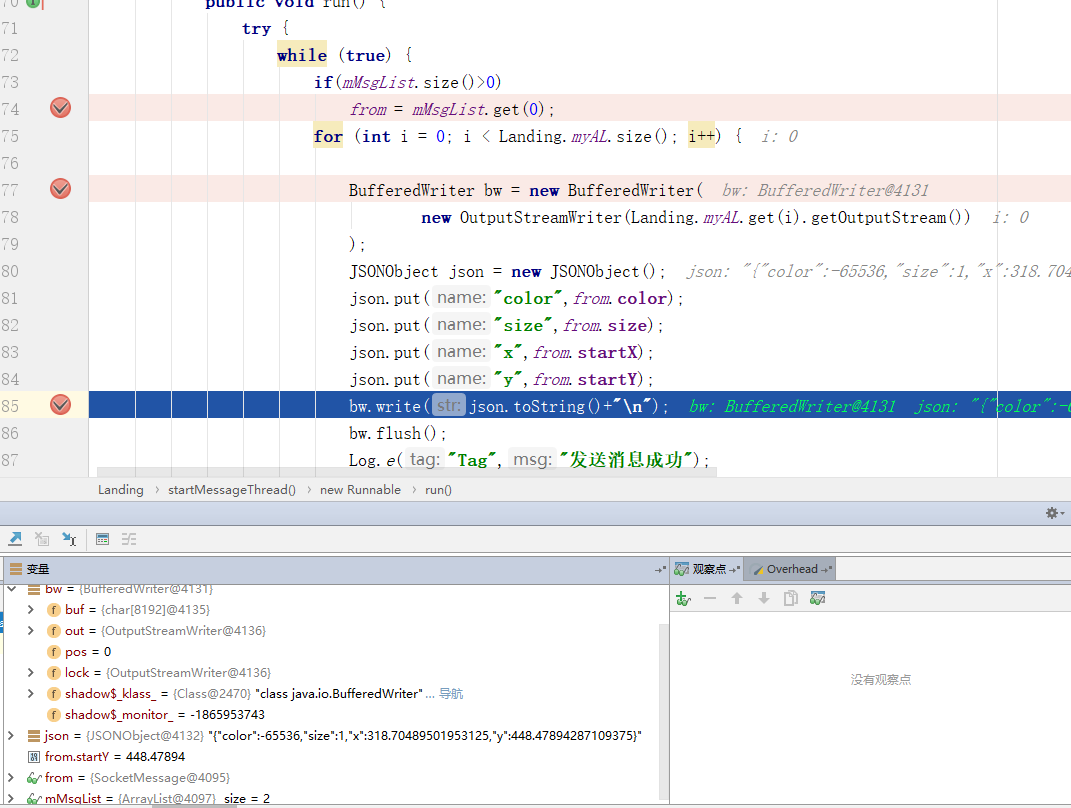The width and height of the screenshot is (1071, 808).
Task: Expand the mMsgList ArrayList variable
Action: click(x=11, y=798)
